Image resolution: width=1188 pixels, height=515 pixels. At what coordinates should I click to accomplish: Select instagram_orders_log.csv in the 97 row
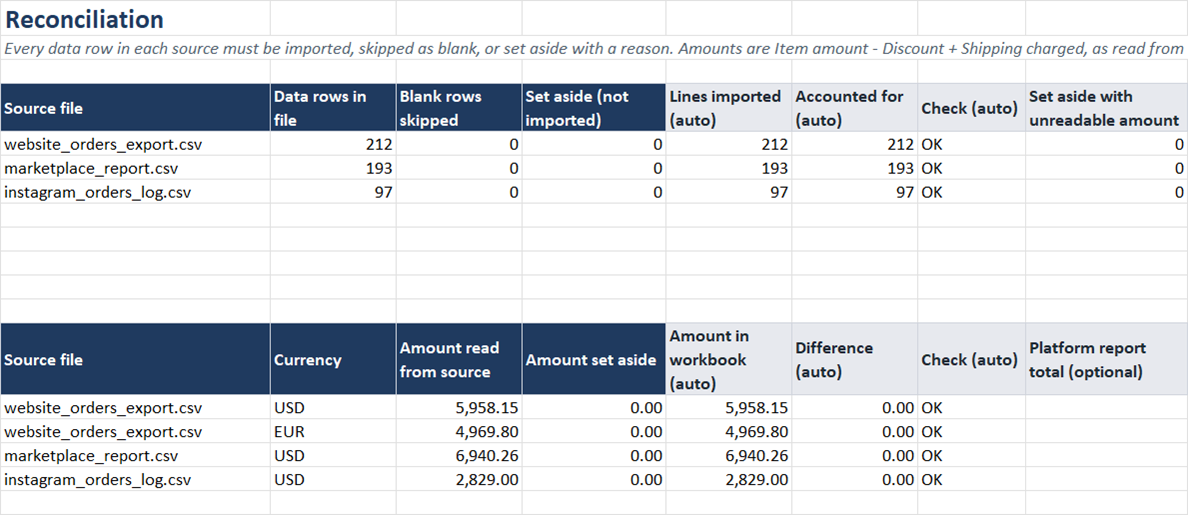[x=136, y=192]
